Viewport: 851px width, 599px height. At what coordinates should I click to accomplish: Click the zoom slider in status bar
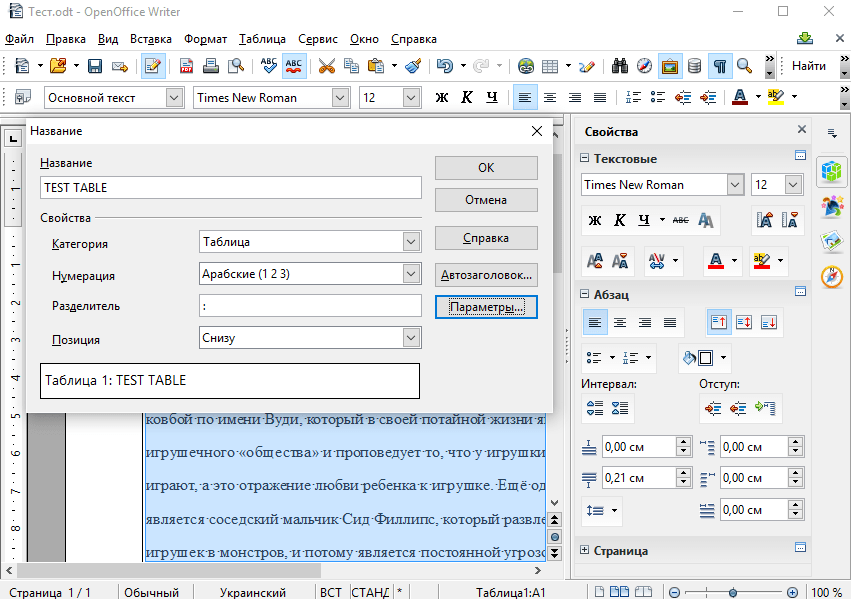pos(734,592)
